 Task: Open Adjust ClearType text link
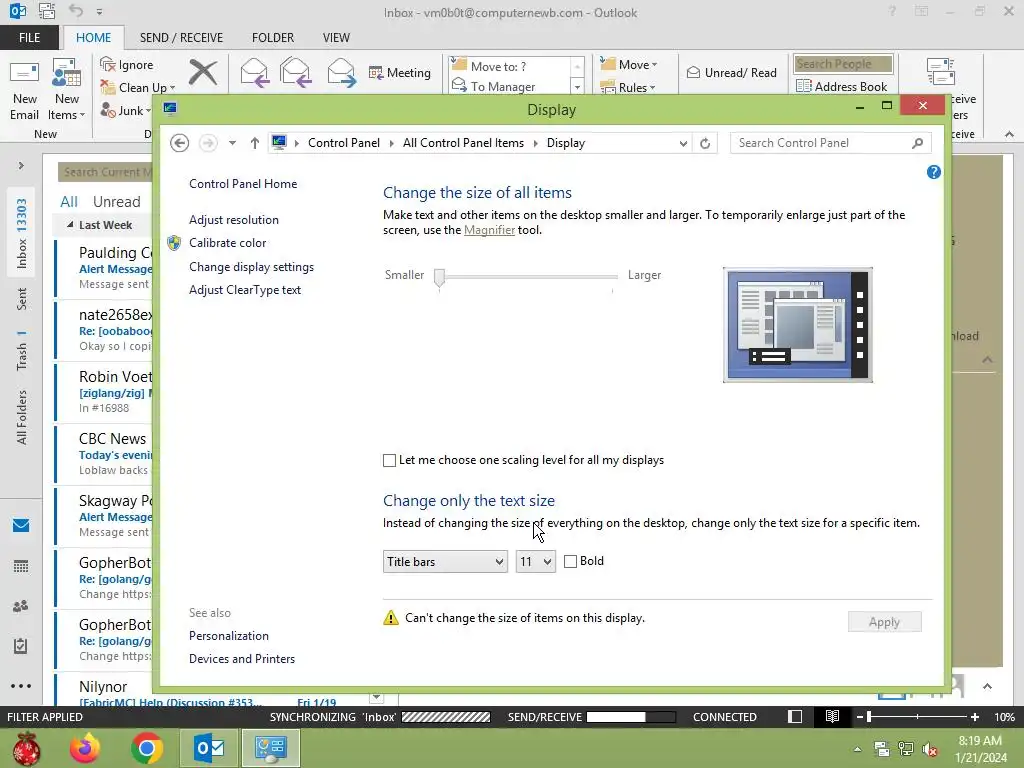[245, 289]
